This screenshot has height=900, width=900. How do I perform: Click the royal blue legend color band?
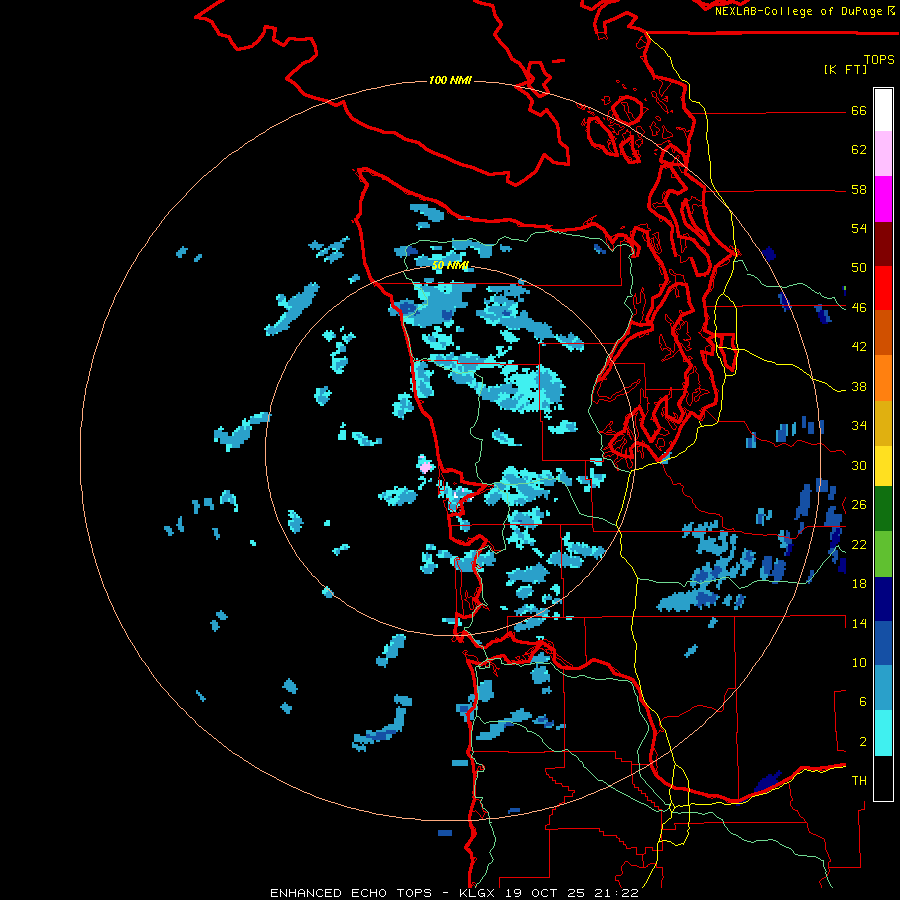883,643
